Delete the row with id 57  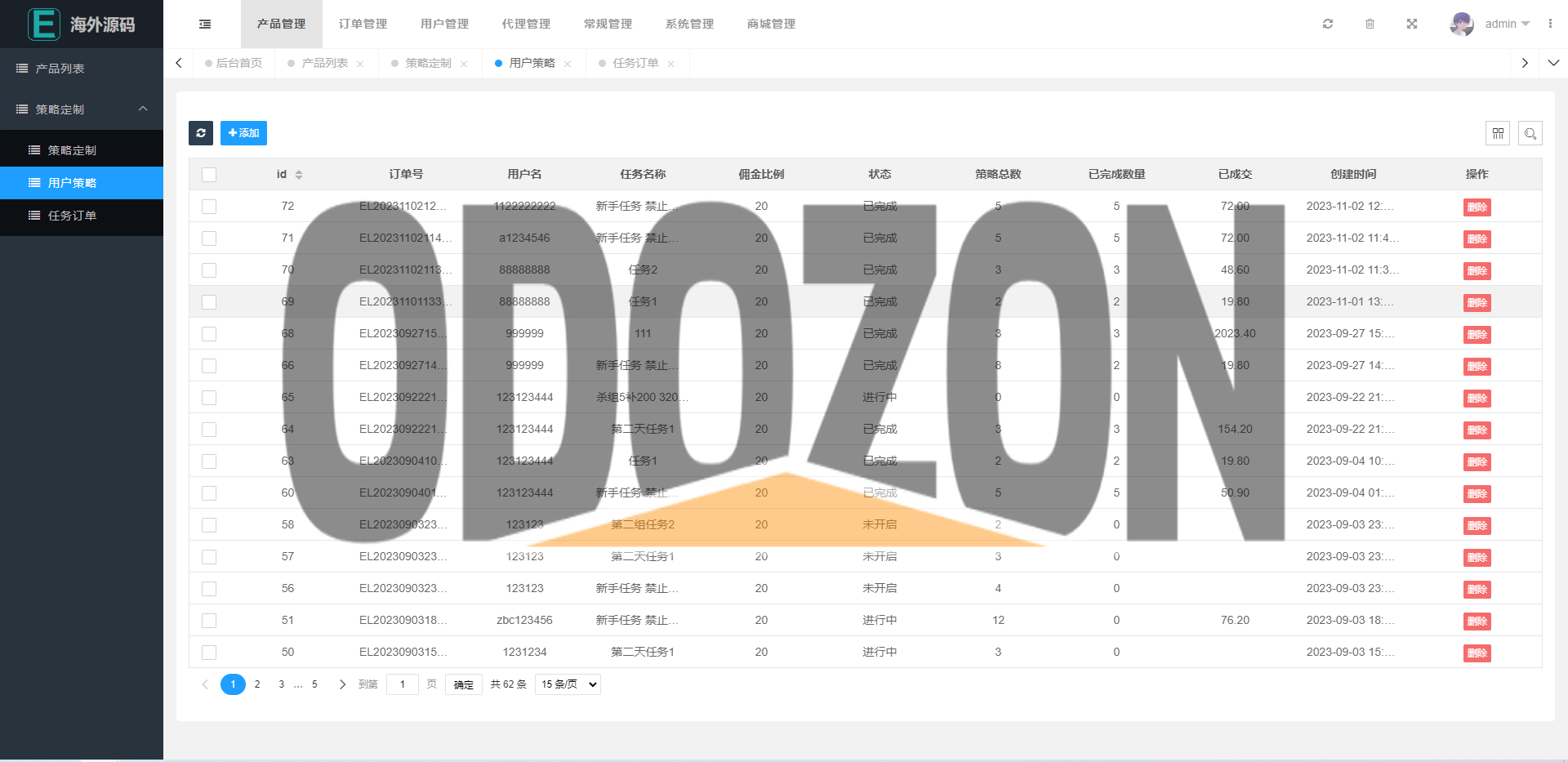1477,558
